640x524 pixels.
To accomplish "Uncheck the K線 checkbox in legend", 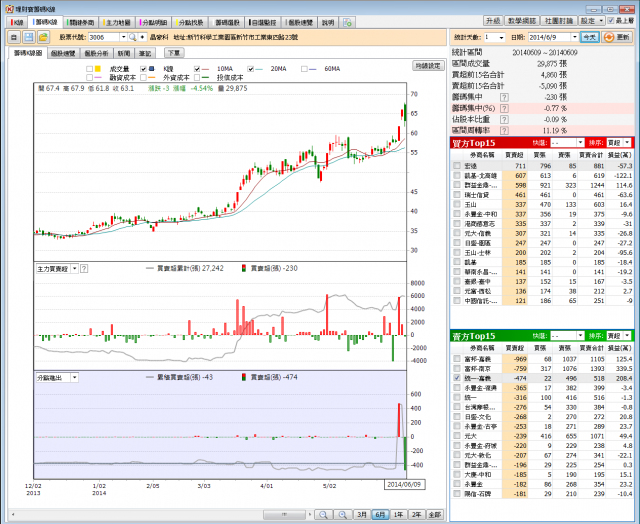I will click(x=143, y=69).
